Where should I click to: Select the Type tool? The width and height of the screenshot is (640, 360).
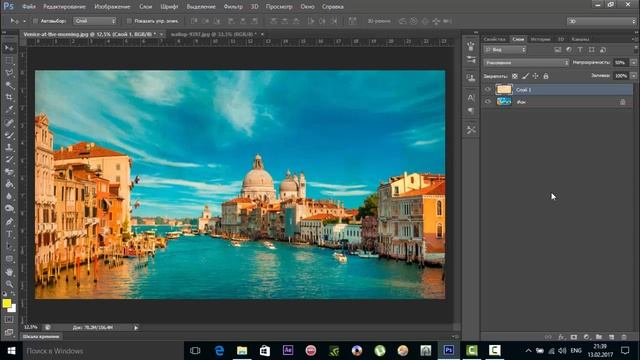point(9,234)
